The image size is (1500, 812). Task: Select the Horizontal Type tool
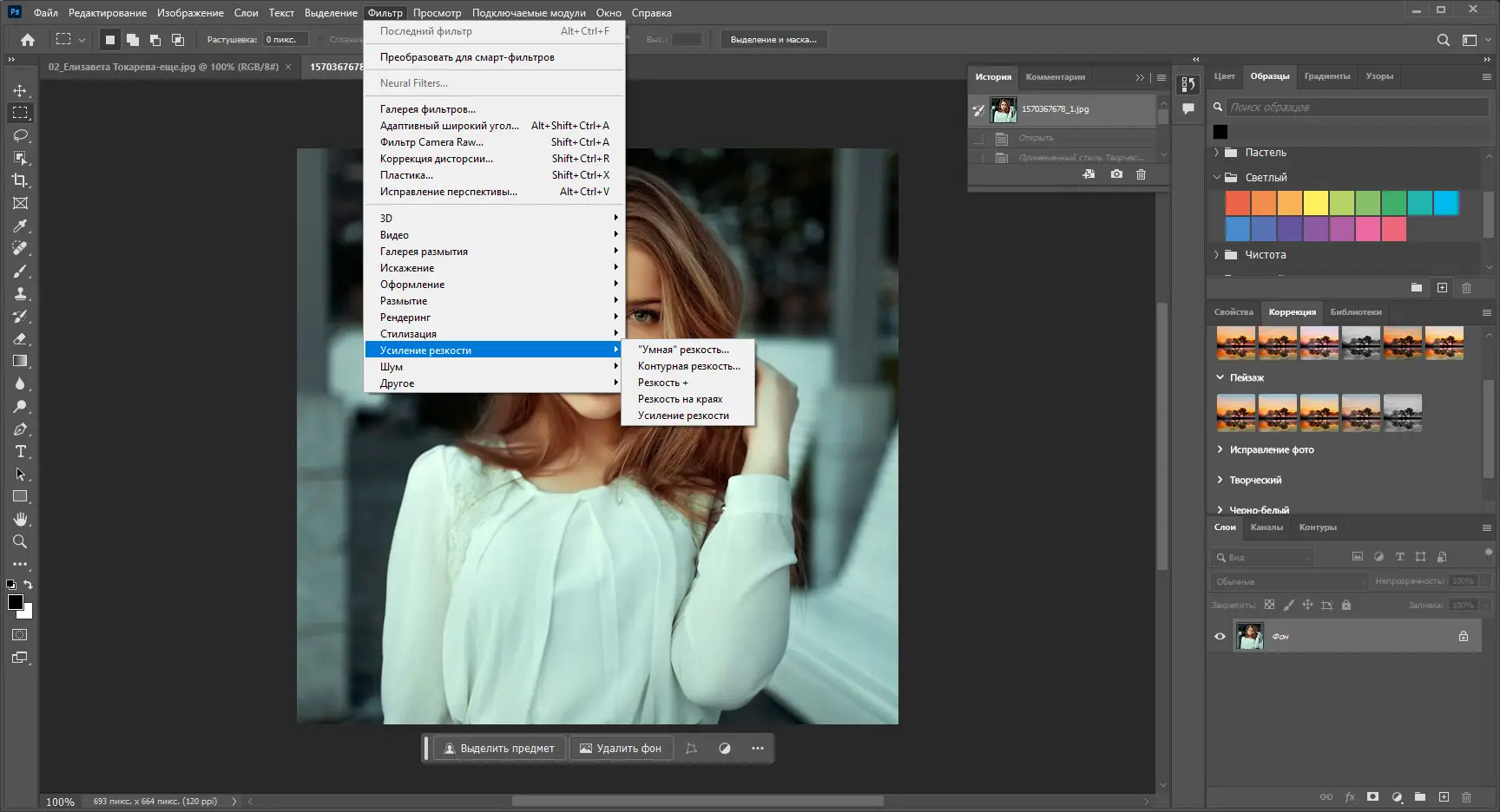tap(20, 451)
